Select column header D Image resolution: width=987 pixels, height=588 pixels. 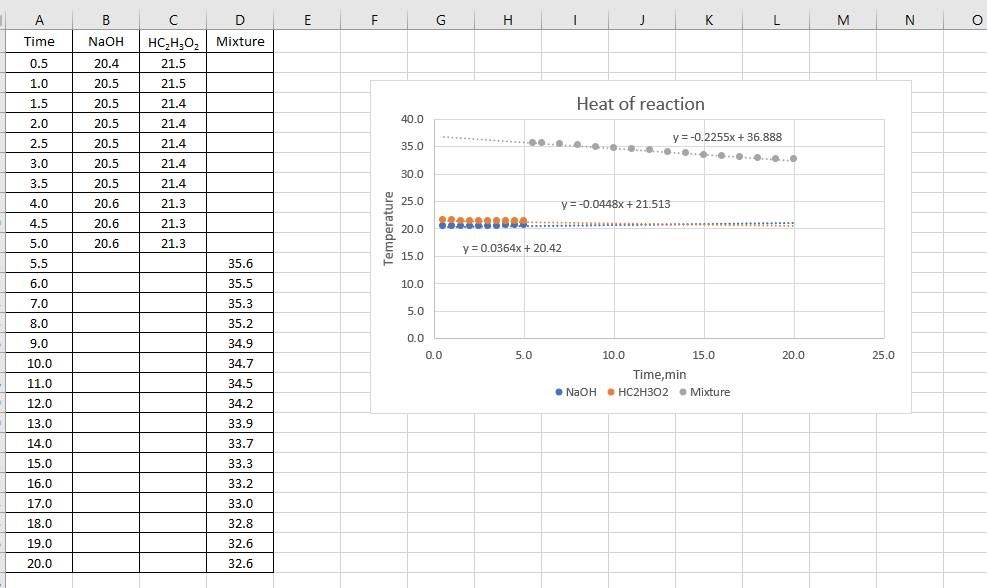point(240,19)
